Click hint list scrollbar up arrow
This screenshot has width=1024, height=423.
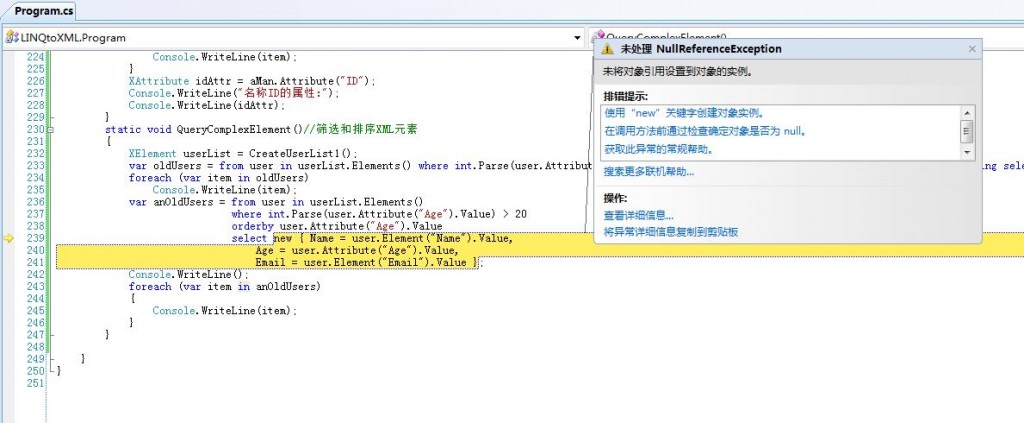coord(967,112)
